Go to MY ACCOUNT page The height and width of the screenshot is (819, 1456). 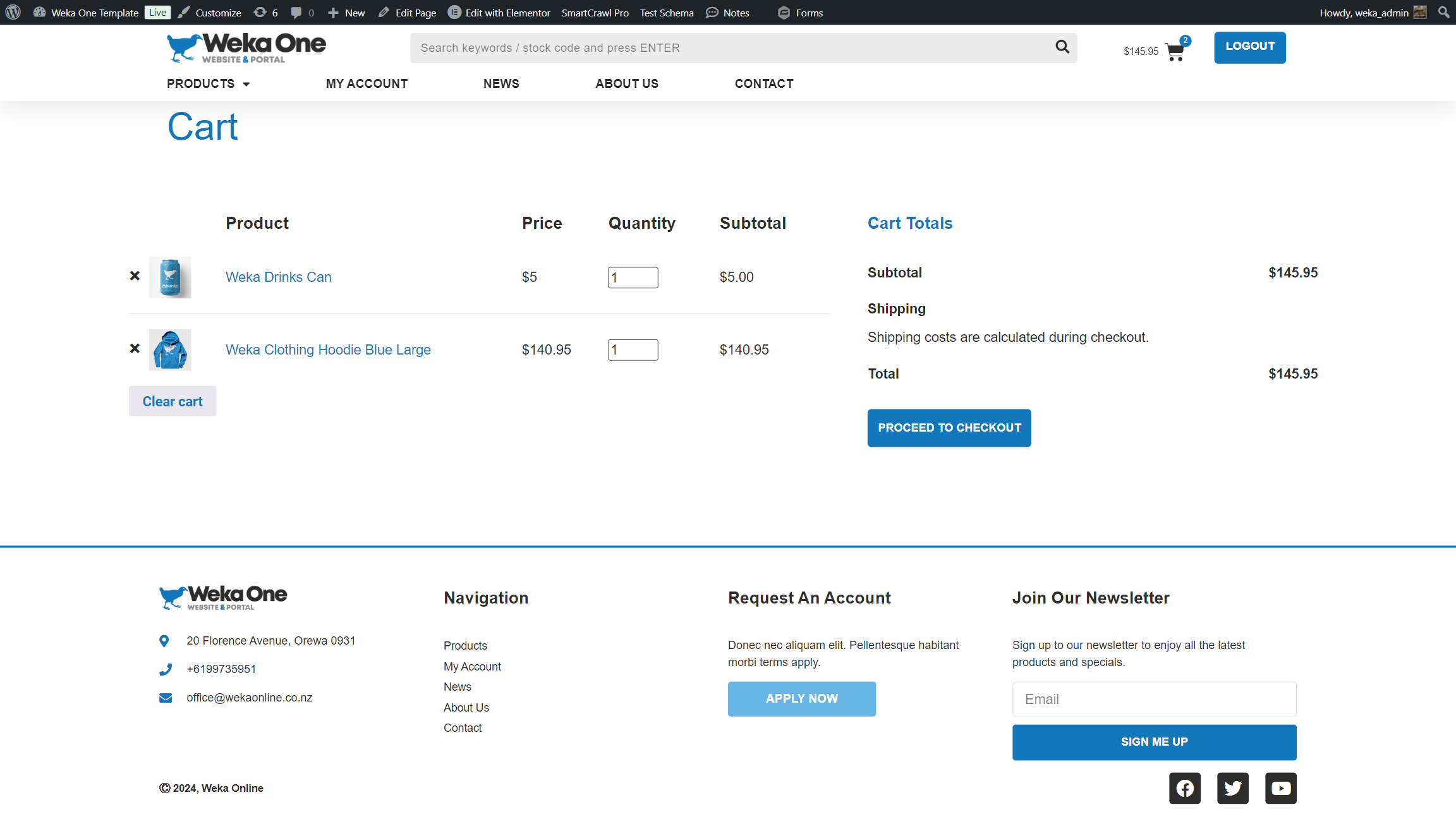367,83
